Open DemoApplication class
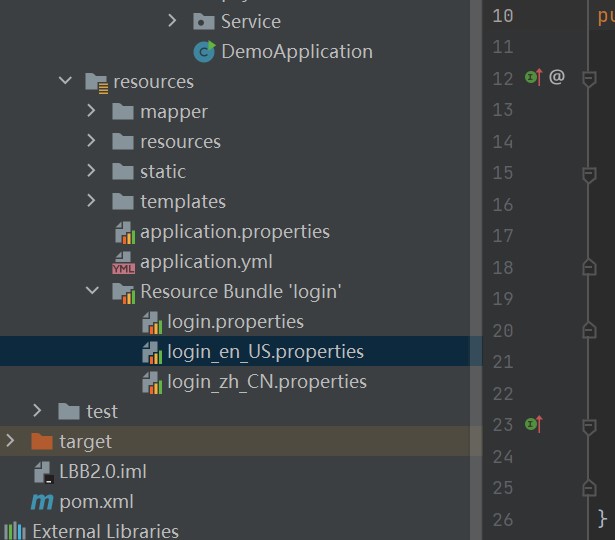 (x=297, y=51)
